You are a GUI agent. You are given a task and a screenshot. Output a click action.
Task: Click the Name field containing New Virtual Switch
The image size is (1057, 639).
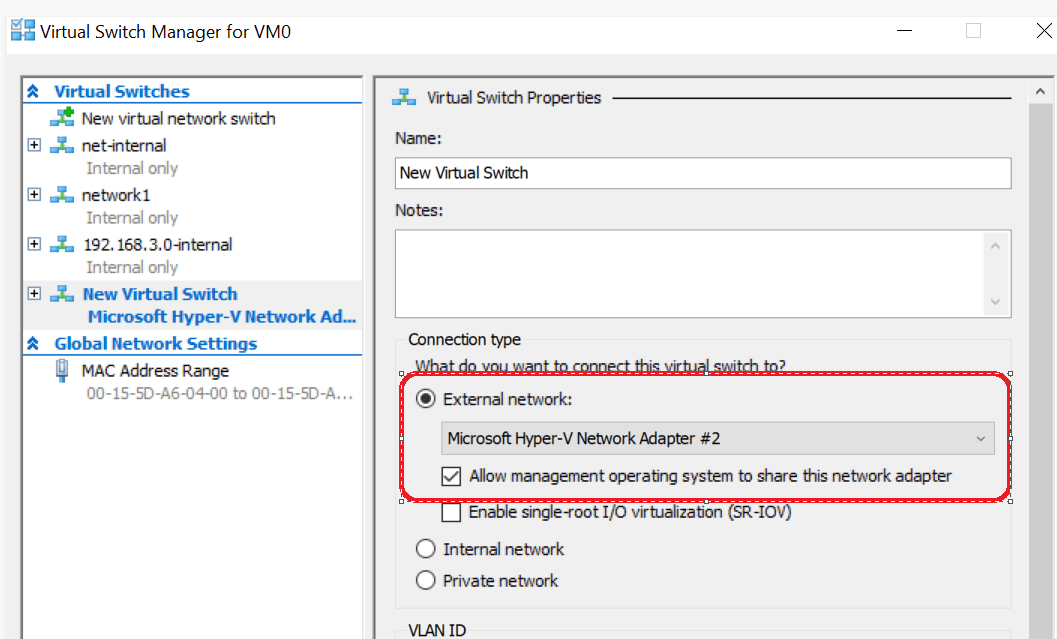703,173
